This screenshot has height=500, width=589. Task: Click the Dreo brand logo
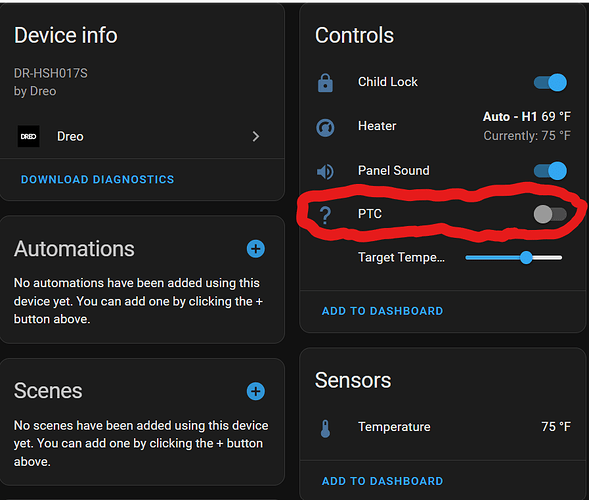(x=29, y=136)
